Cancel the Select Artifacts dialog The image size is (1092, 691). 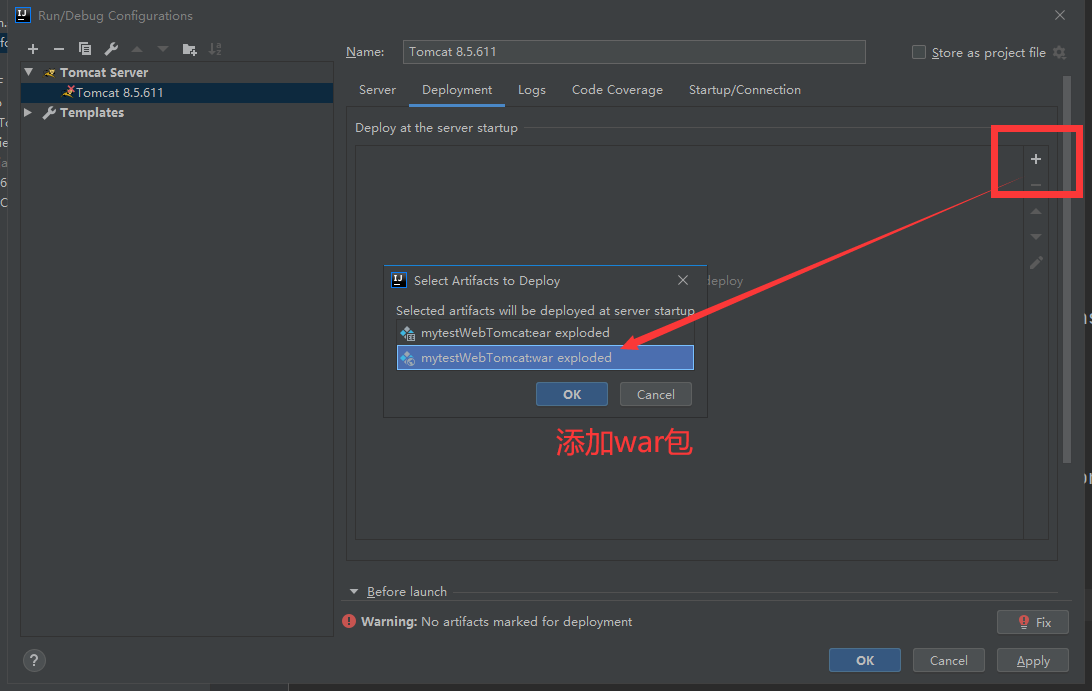click(x=655, y=394)
